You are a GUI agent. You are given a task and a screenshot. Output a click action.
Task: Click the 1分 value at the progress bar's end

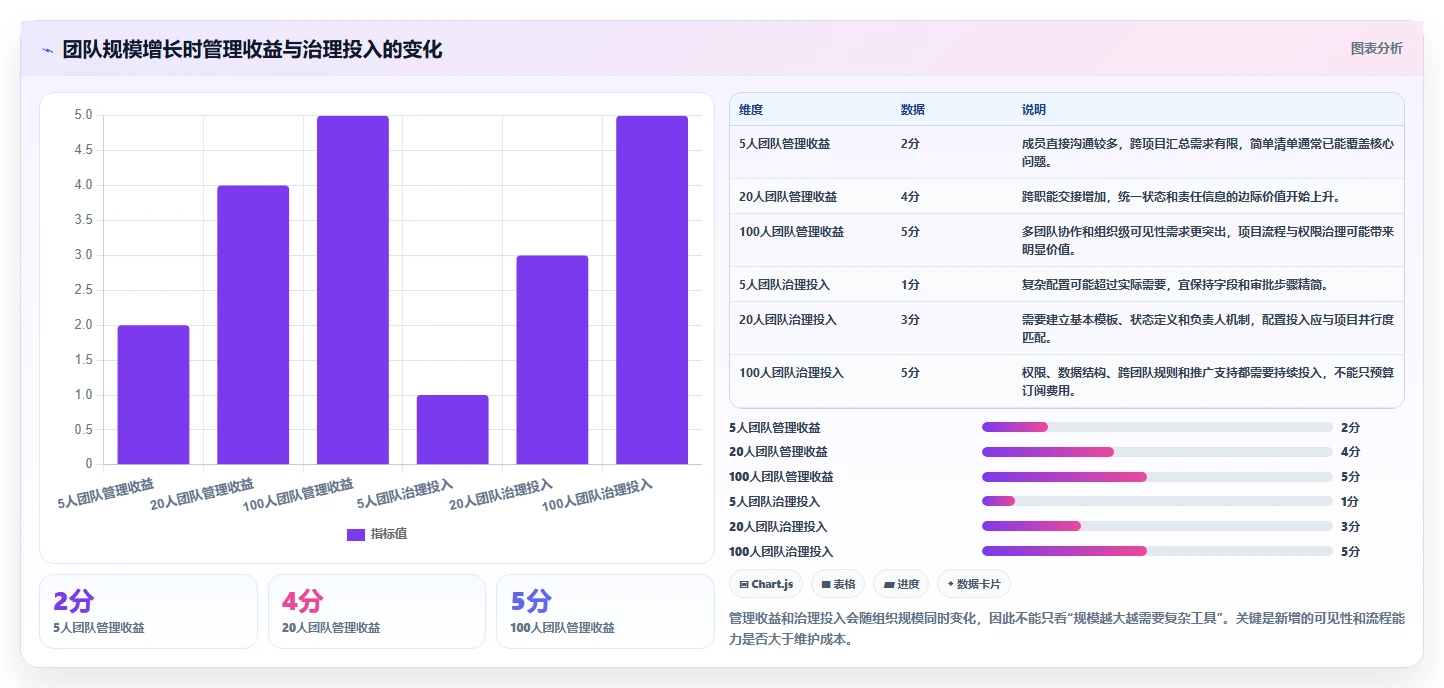point(1350,501)
